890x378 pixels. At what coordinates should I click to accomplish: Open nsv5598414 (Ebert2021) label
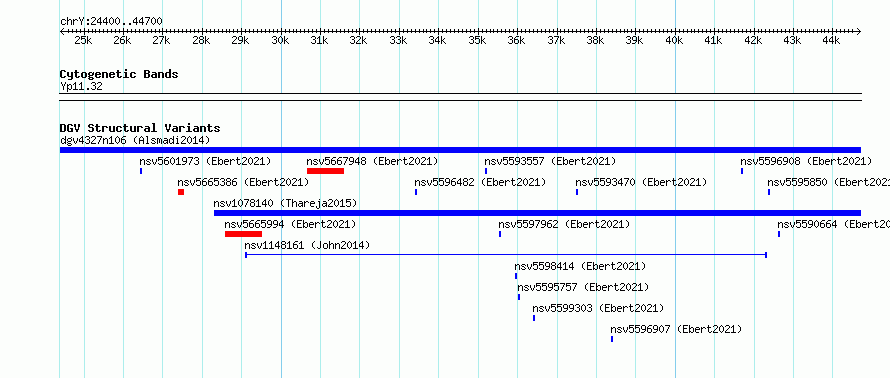pyautogui.click(x=580, y=266)
